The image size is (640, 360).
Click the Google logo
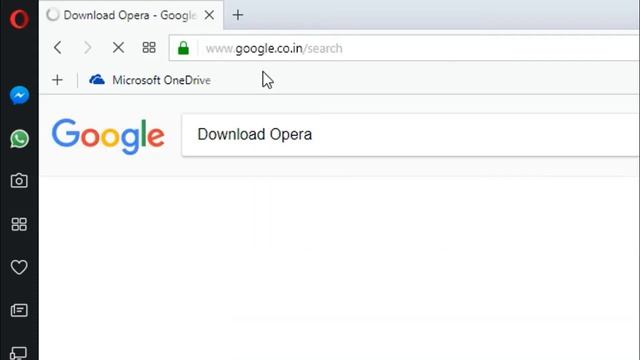point(108,136)
